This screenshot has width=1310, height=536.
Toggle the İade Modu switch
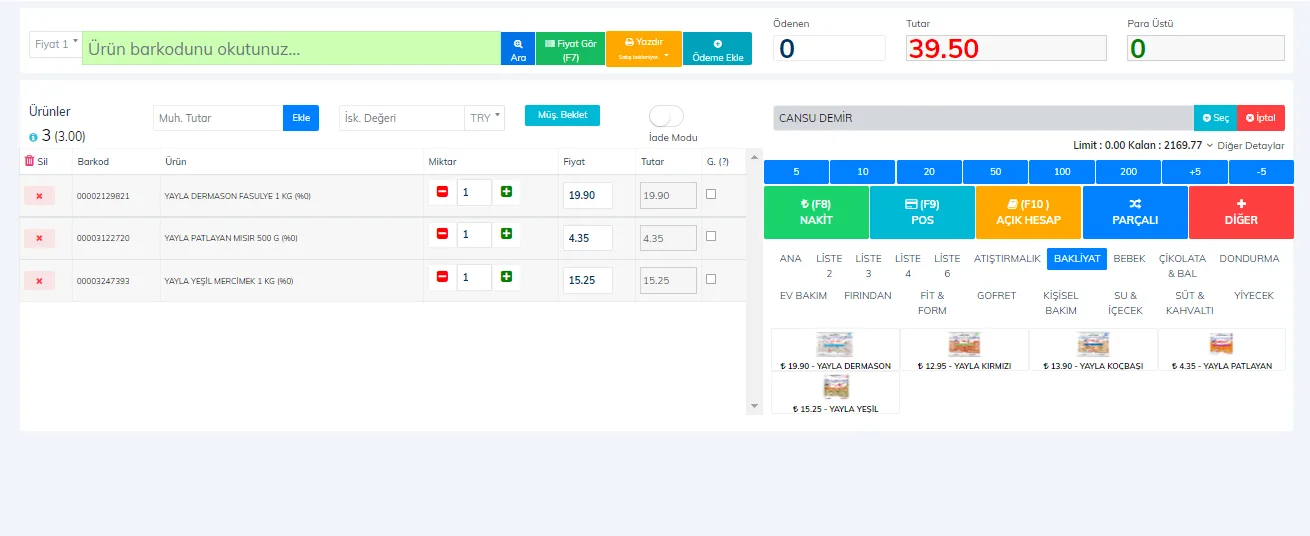tap(666, 116)
